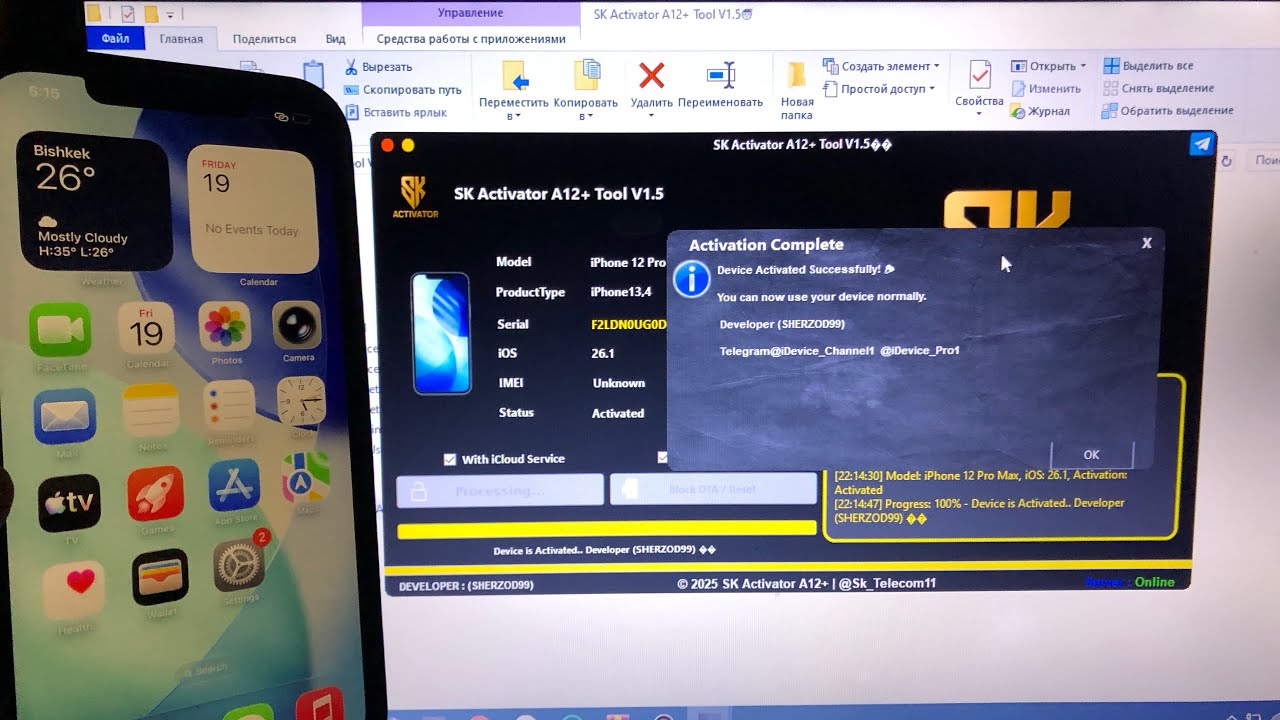Click Обратить выделение in Explorer ribbon

click(x=1168, y=110)
